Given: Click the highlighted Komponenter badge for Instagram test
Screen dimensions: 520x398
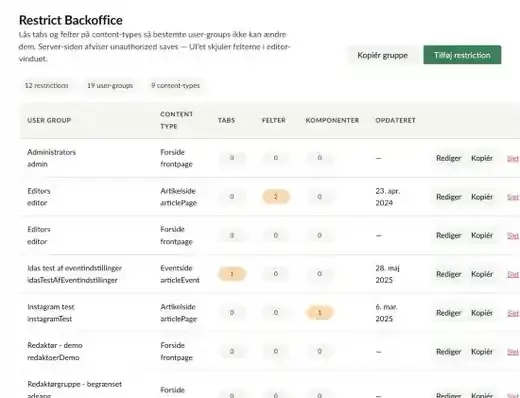Looking at the screenshot, I should [319, 313].
